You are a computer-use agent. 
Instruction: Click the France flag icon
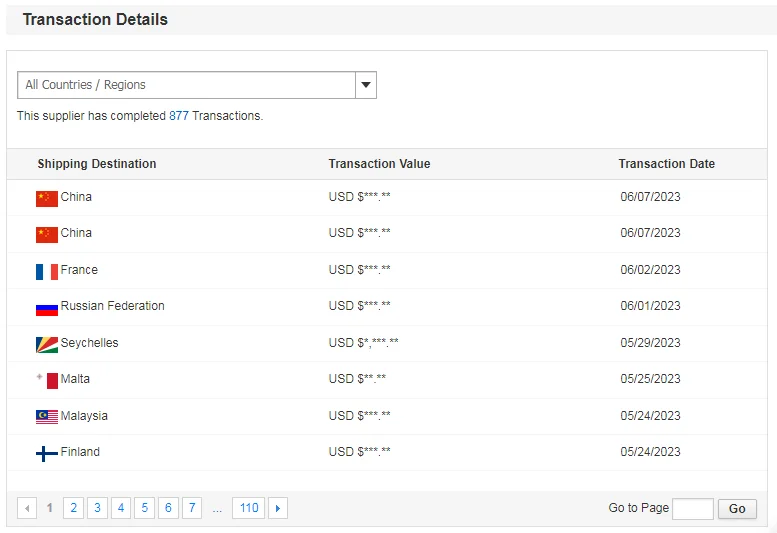click(x=47, y=271)
